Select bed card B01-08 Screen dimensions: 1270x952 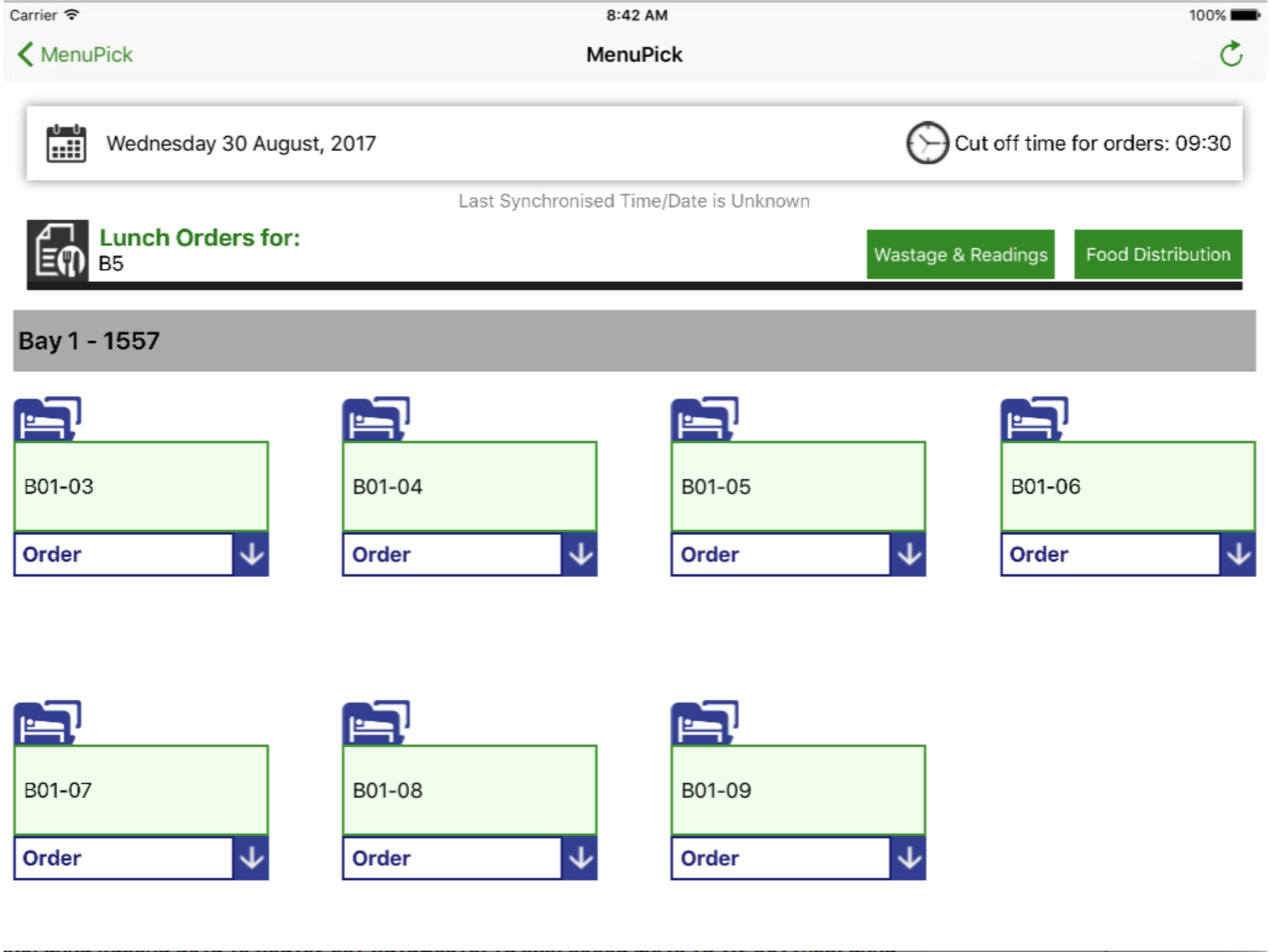(x=470, y=790)
